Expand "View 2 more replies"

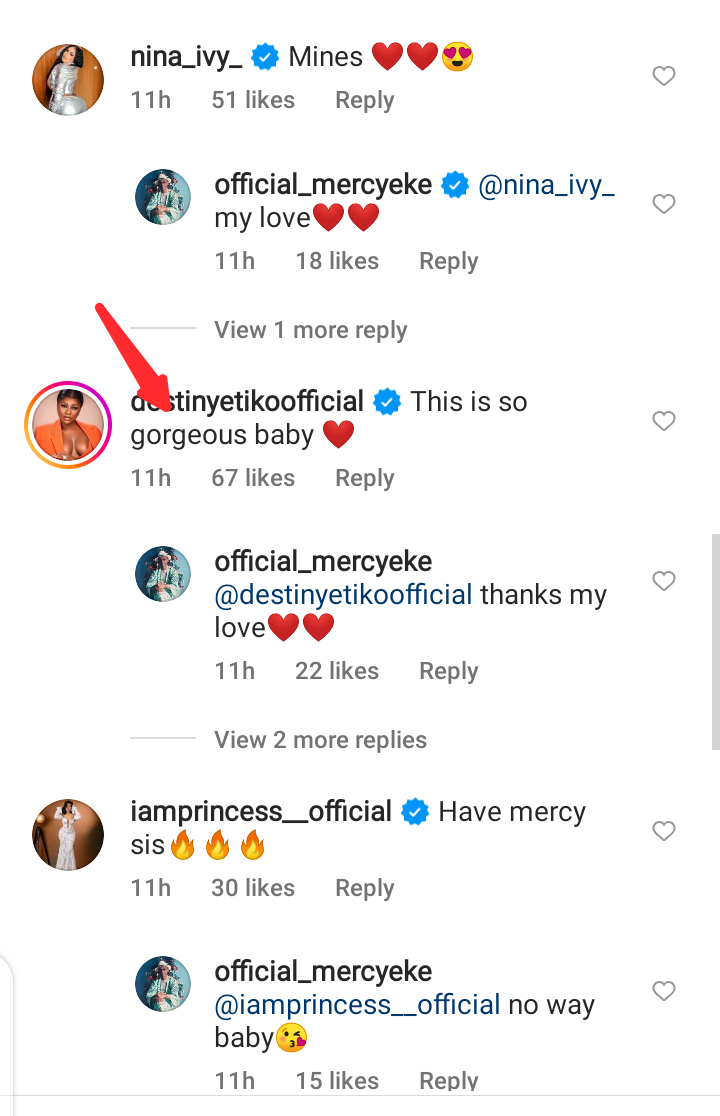tap(320, 740)
